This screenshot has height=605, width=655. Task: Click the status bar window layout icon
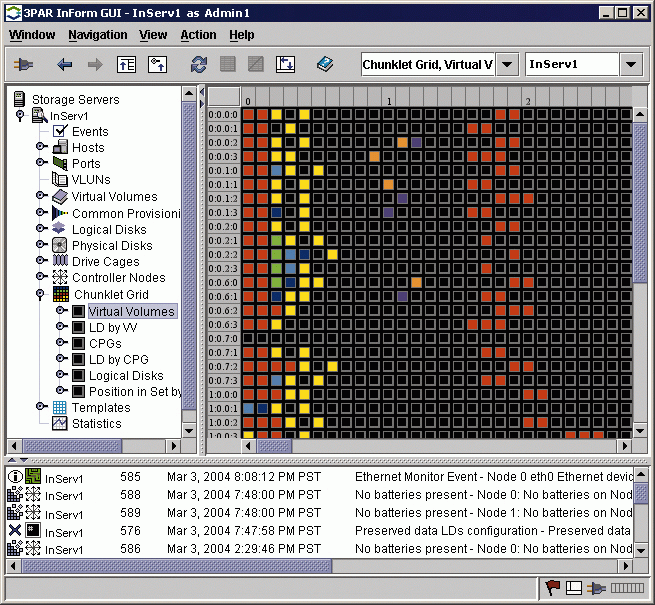[x=574, y=588]
